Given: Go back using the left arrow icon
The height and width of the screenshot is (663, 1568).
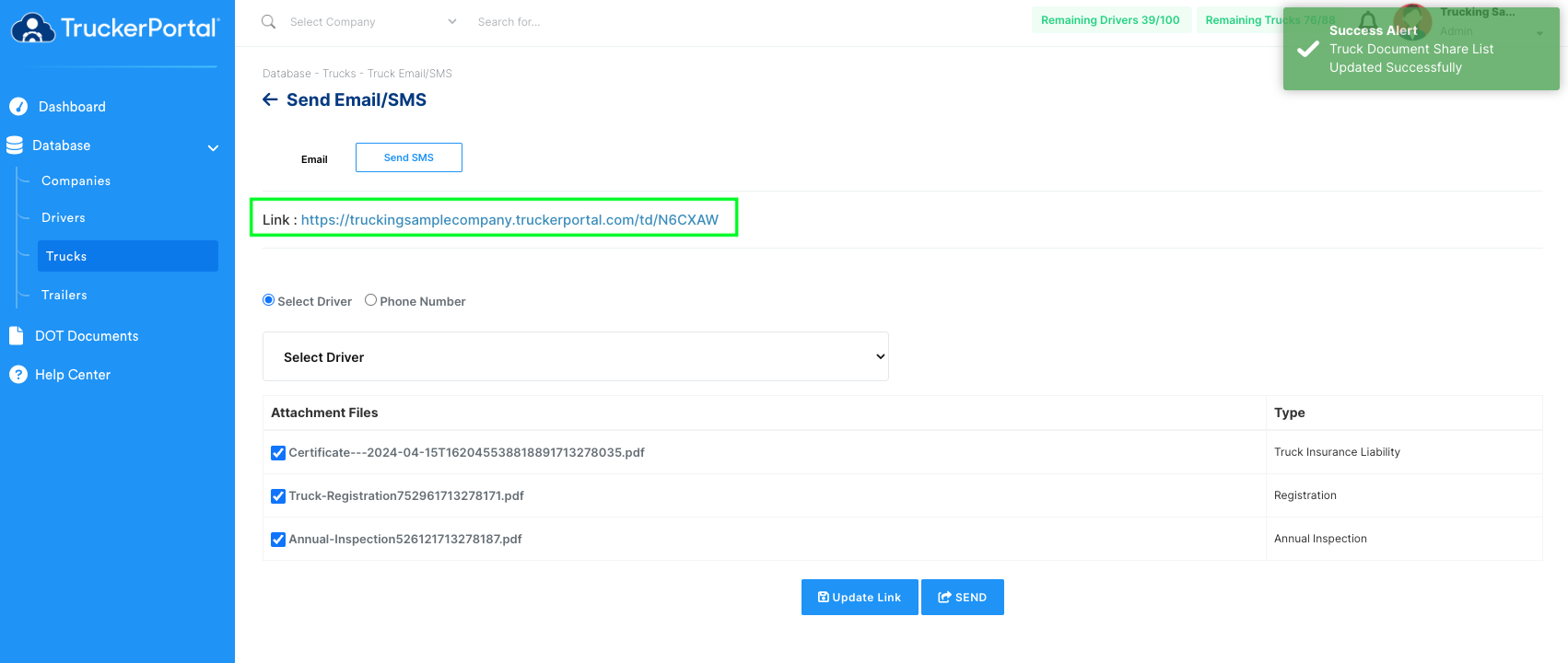Looking at the screenshot, I should [270, 99].
